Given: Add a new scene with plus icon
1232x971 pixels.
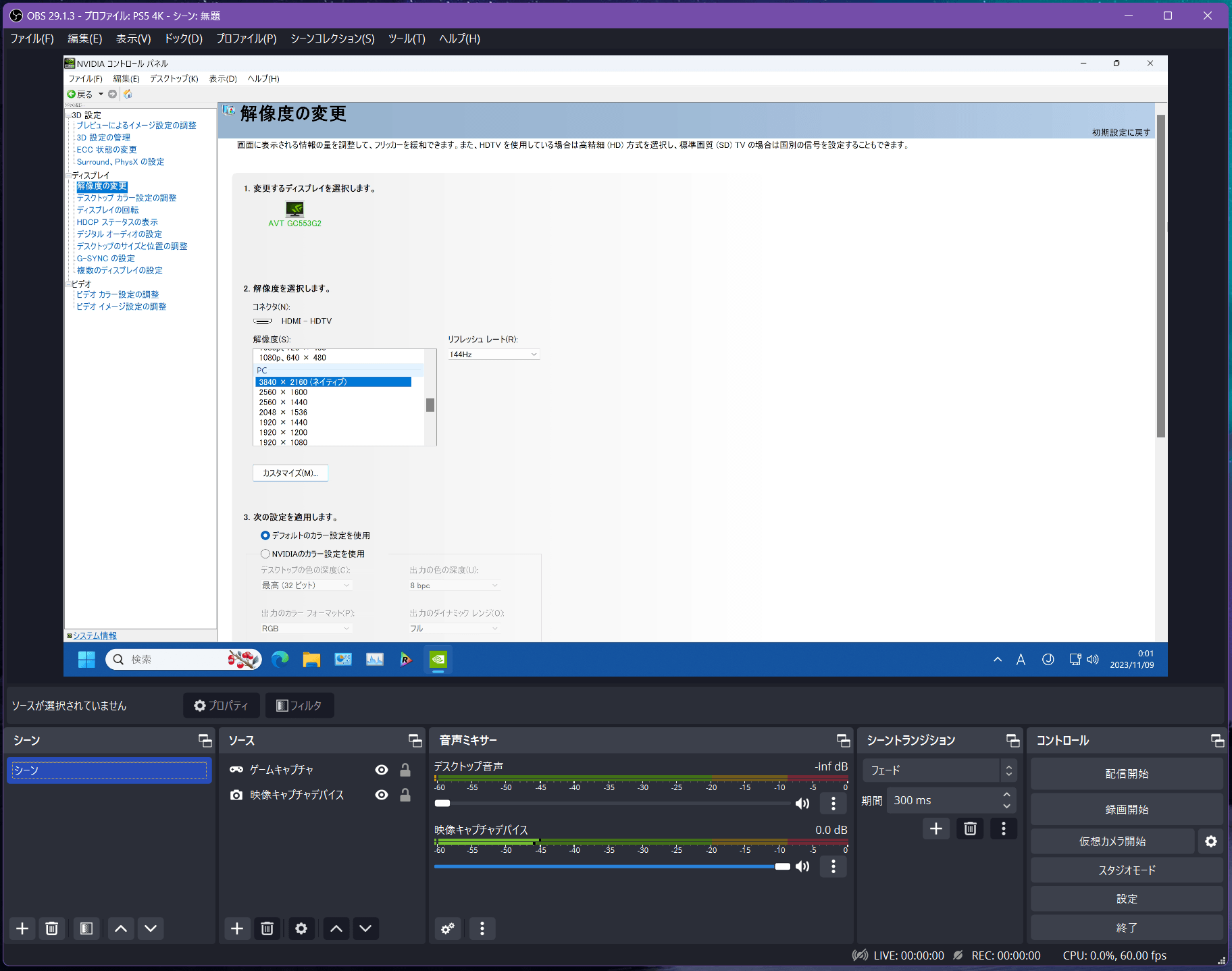Looking at the screenshot, I should pos(22,928).
